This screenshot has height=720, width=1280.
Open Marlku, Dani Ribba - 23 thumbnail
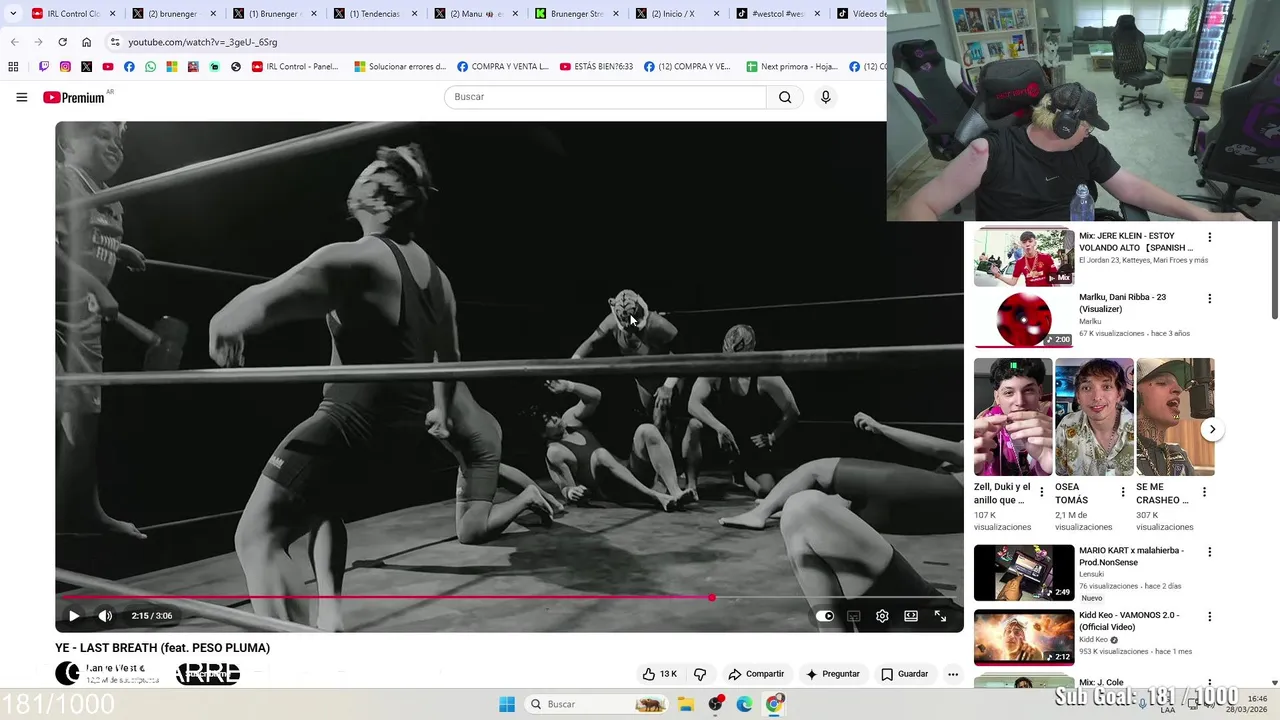click(1024, 319)
